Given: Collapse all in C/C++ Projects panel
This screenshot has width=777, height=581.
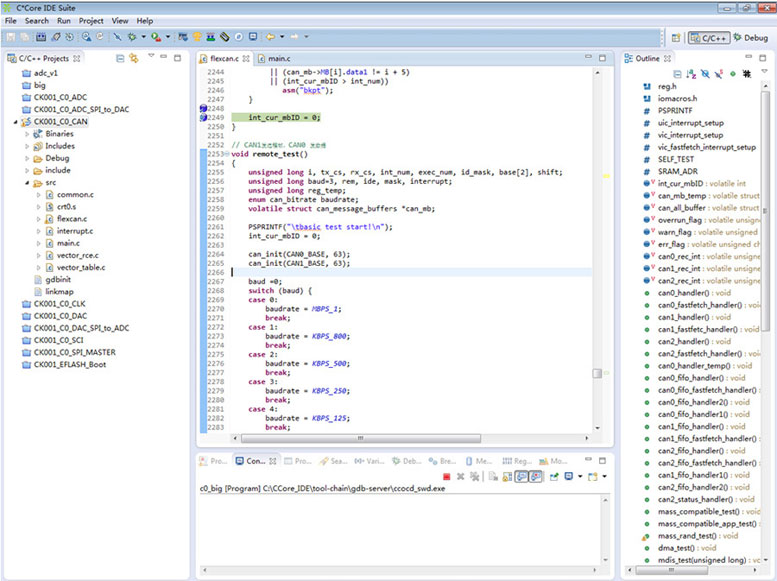Looking at the screenshot, I should point(120,58).
